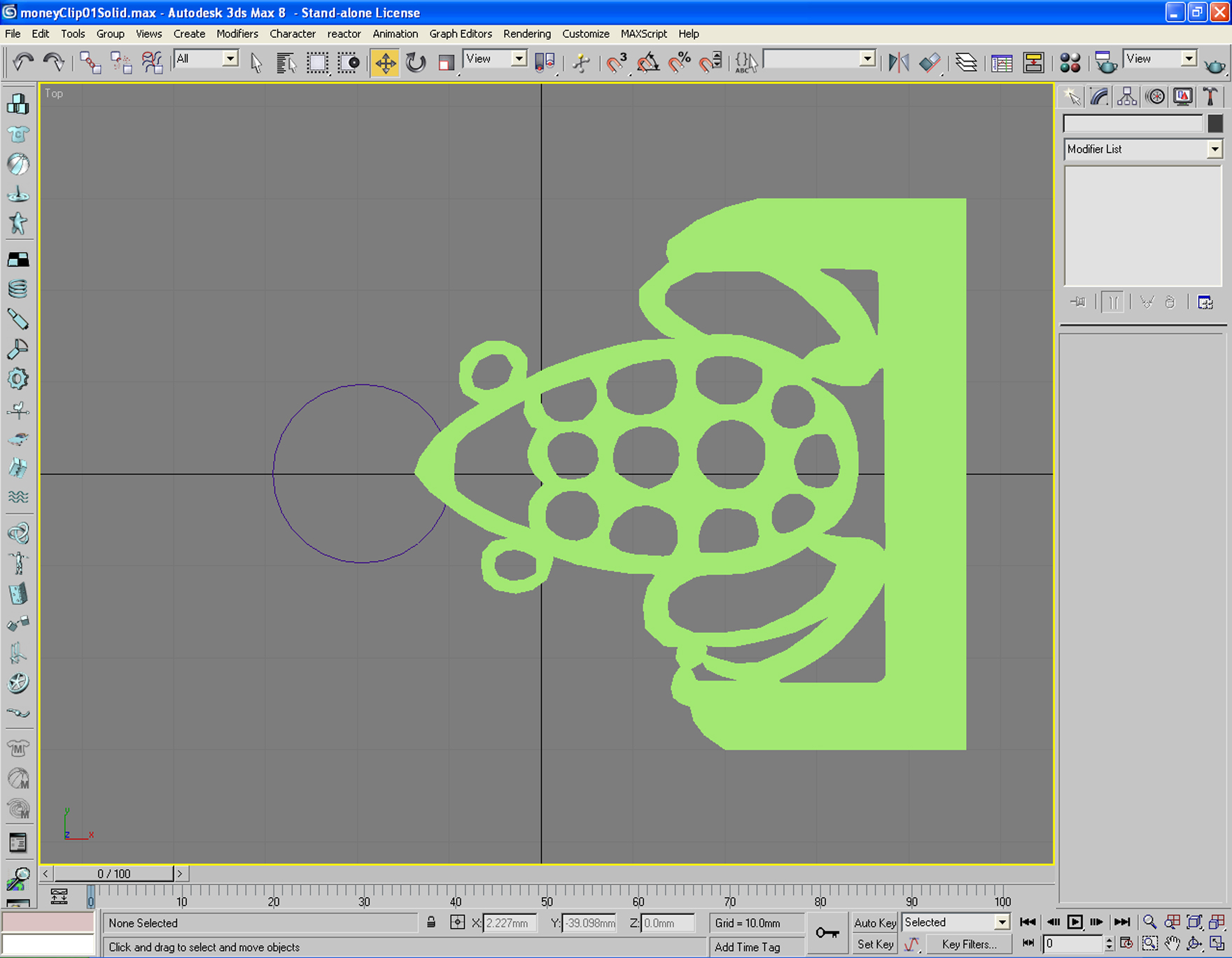
Task: Open the MAXScript menu
Action: [644, 34]
